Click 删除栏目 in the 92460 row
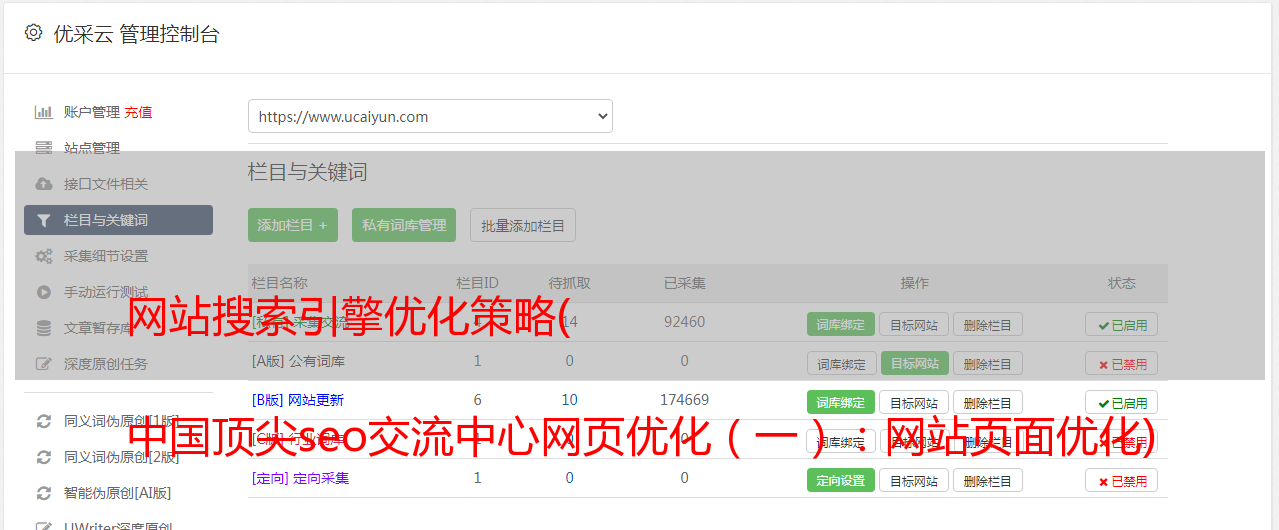The image size is (1279, 530). (x=987, y=324)
